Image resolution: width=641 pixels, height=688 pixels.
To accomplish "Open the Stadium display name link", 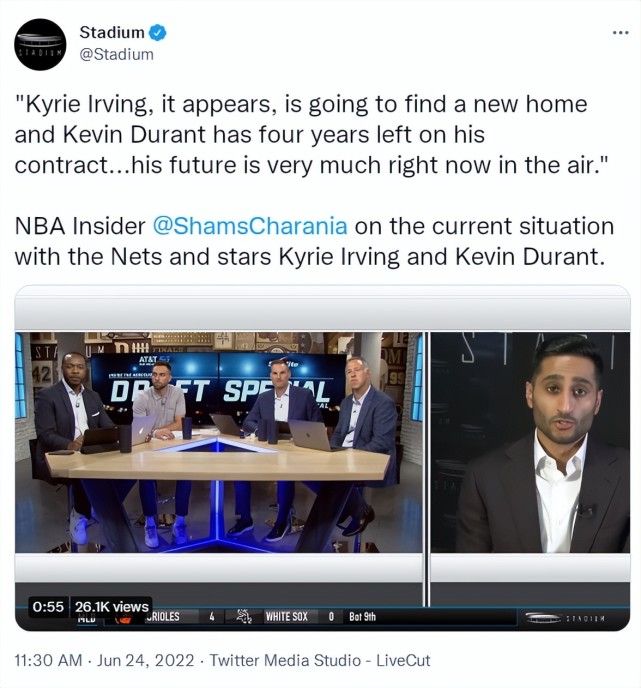I will [112, 32].
